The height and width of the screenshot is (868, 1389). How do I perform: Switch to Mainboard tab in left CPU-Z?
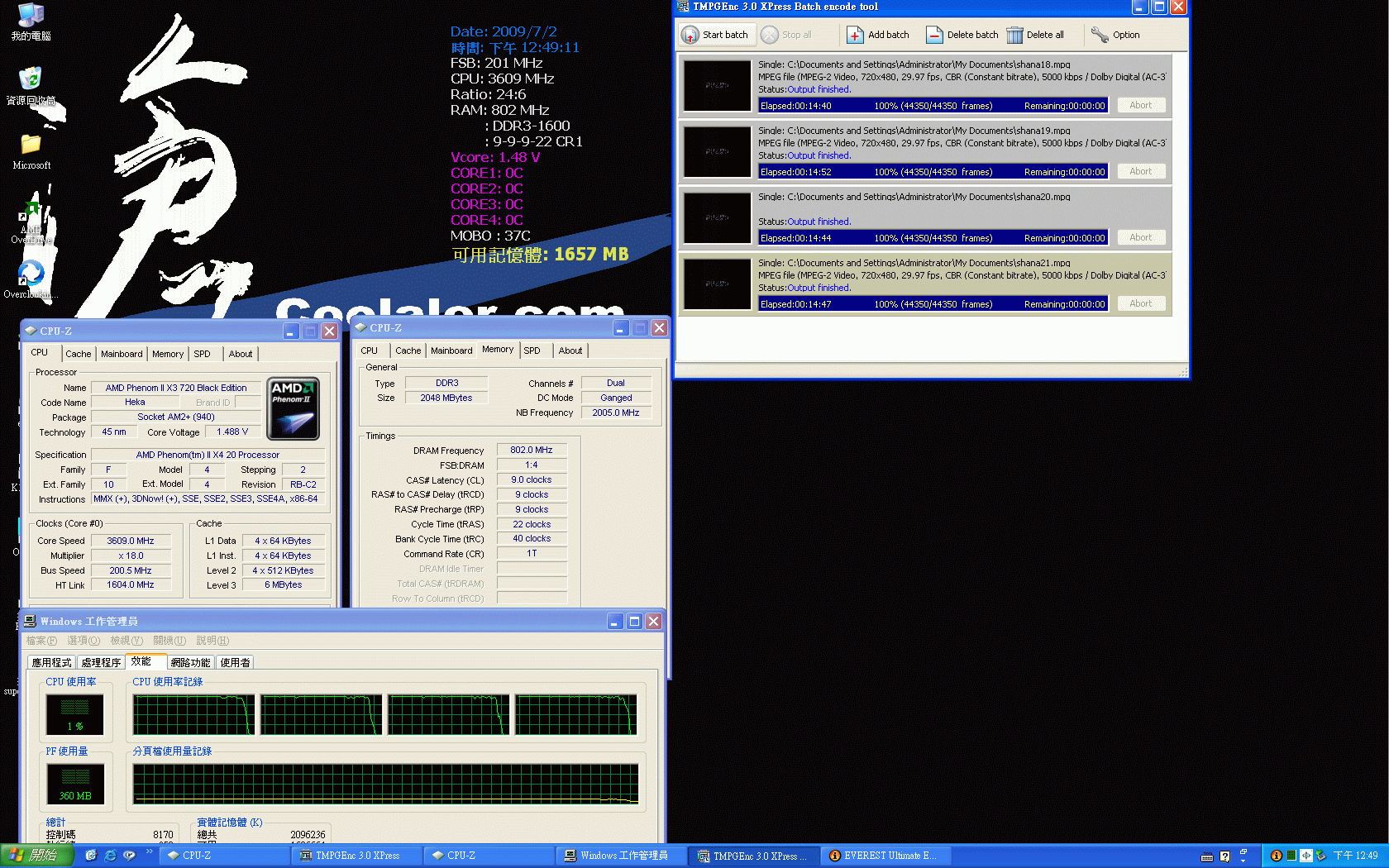122,354
